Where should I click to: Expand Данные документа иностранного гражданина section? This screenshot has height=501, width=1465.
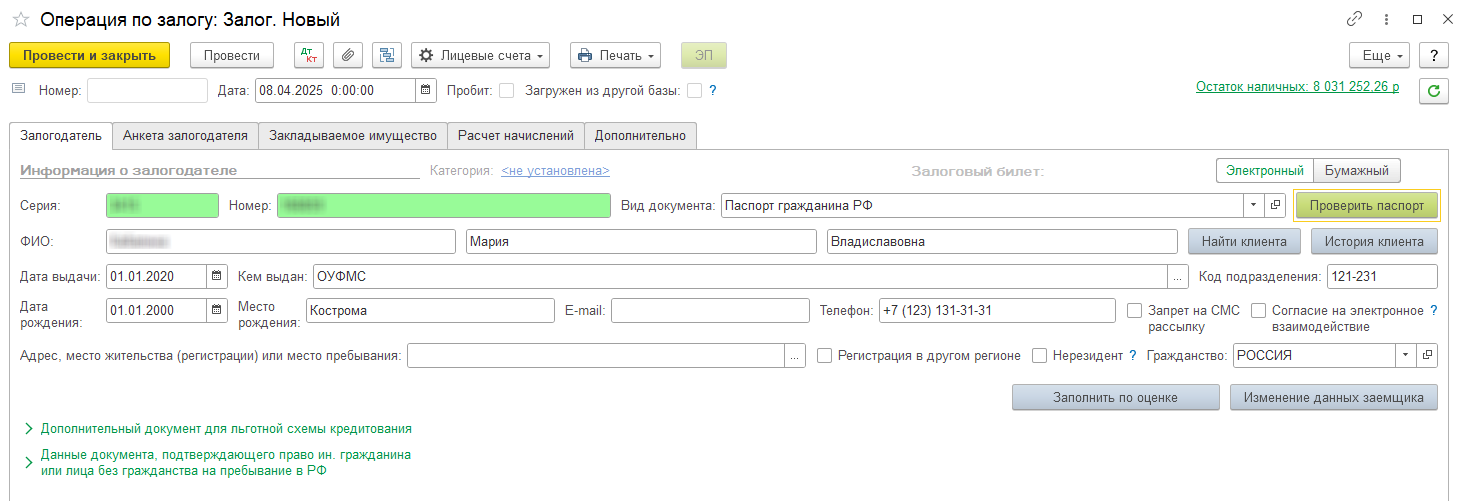[x=217, y=463]
